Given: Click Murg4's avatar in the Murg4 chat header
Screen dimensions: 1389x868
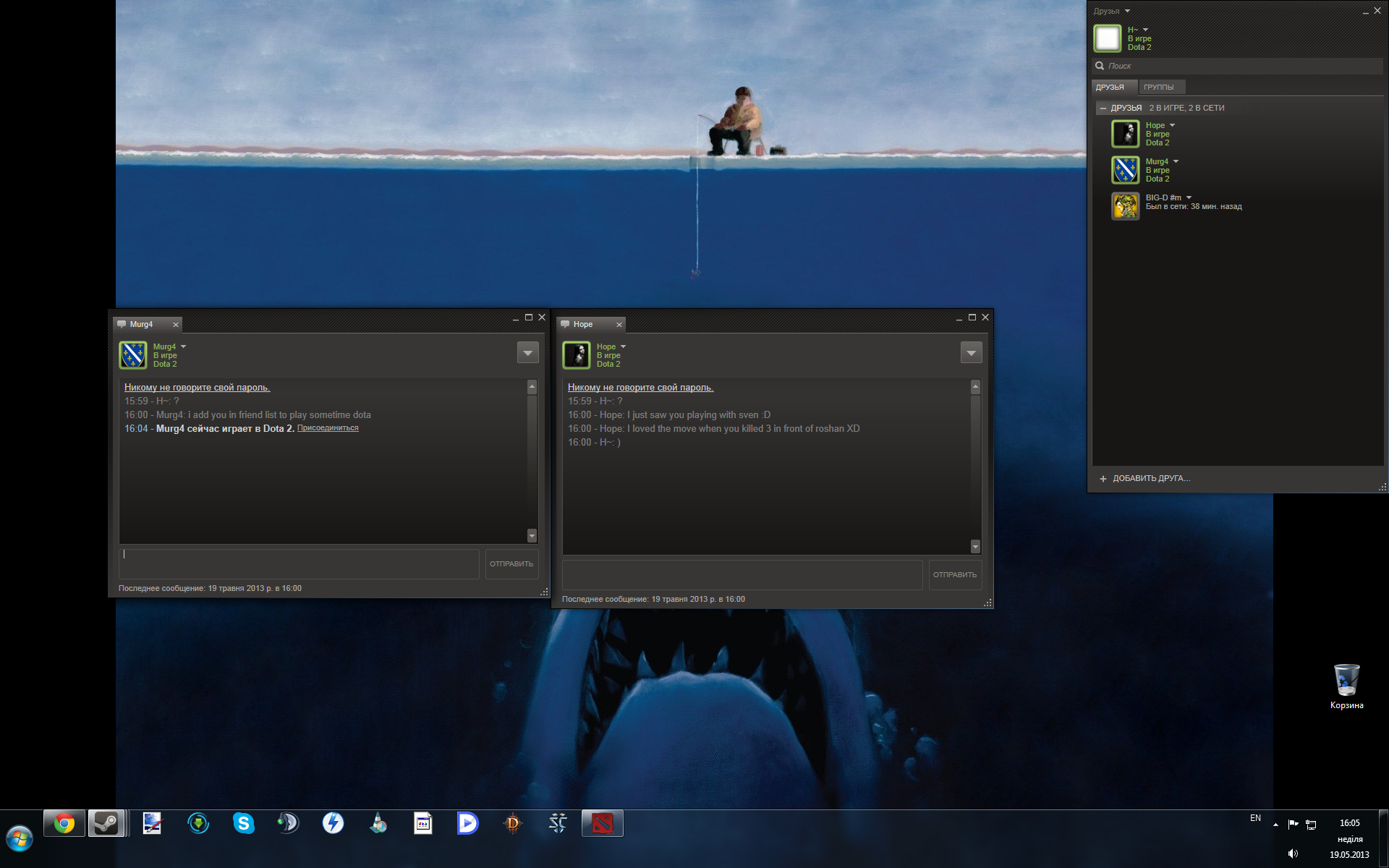Looking at the screenshot, I should (132, 355).
